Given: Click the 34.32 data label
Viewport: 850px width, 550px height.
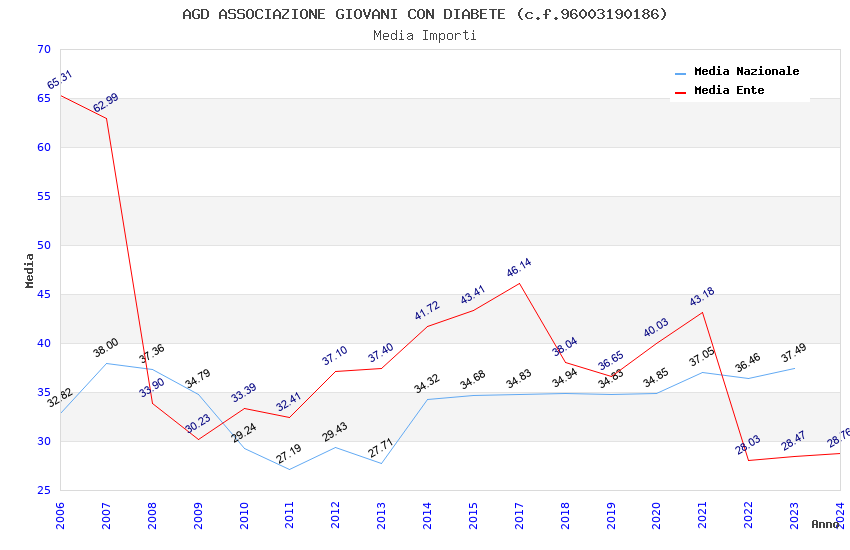Looking at the screenshot, I should 427,383.
